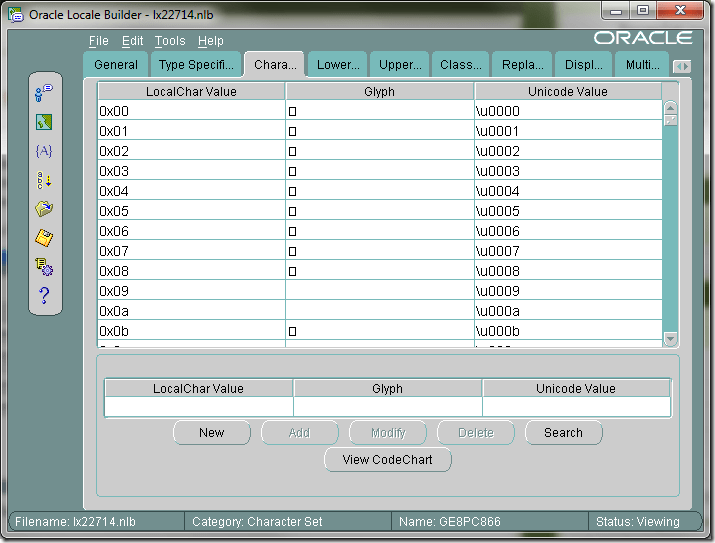Click the lower LocalChar Value input cell
The image size is (715, 543).
coord(199,406)
